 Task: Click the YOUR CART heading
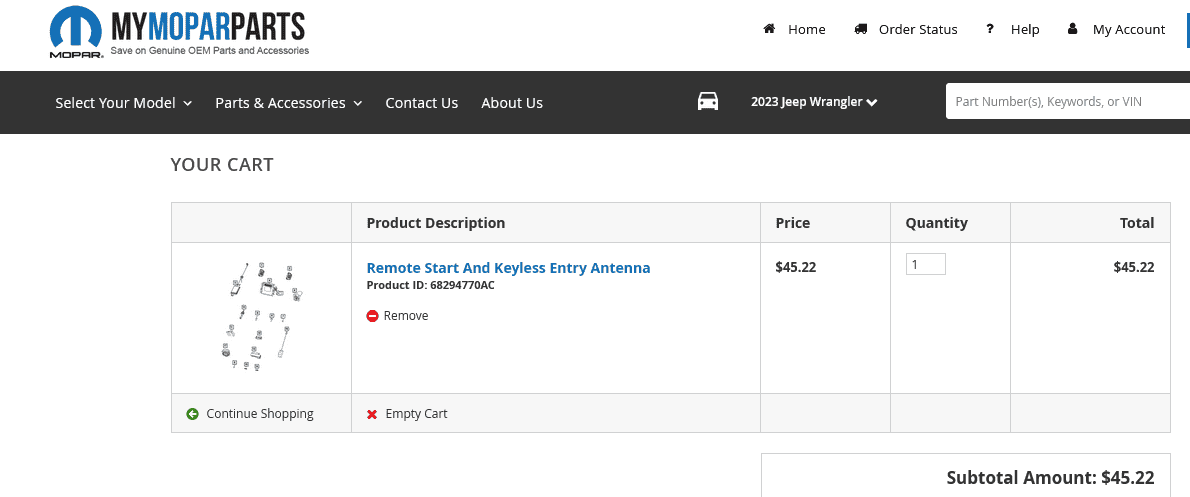[x=222, y=165]
